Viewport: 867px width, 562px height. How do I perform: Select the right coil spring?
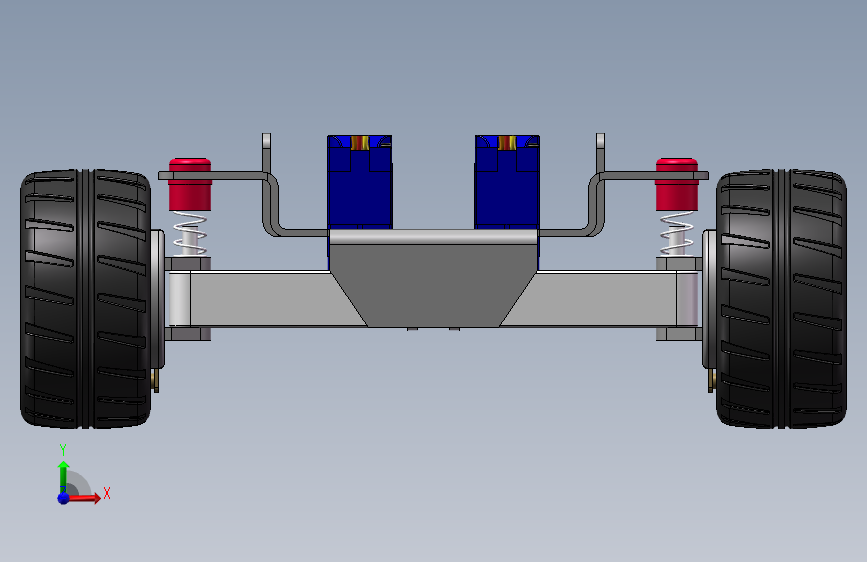[x=676, y=234]
